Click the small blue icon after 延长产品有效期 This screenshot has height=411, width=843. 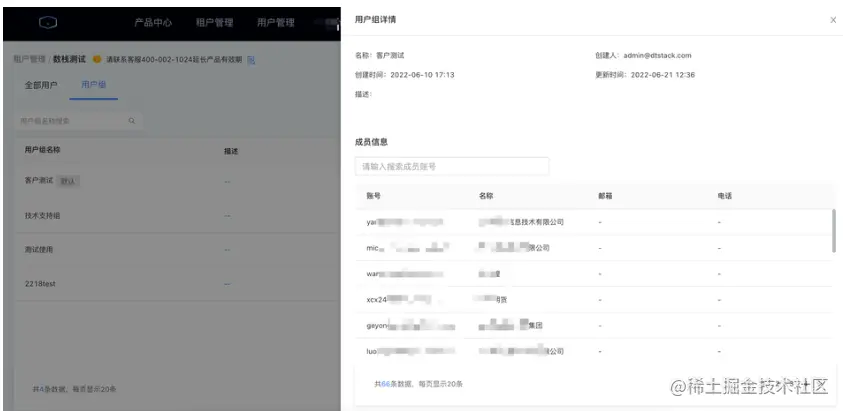pos(251,60)
